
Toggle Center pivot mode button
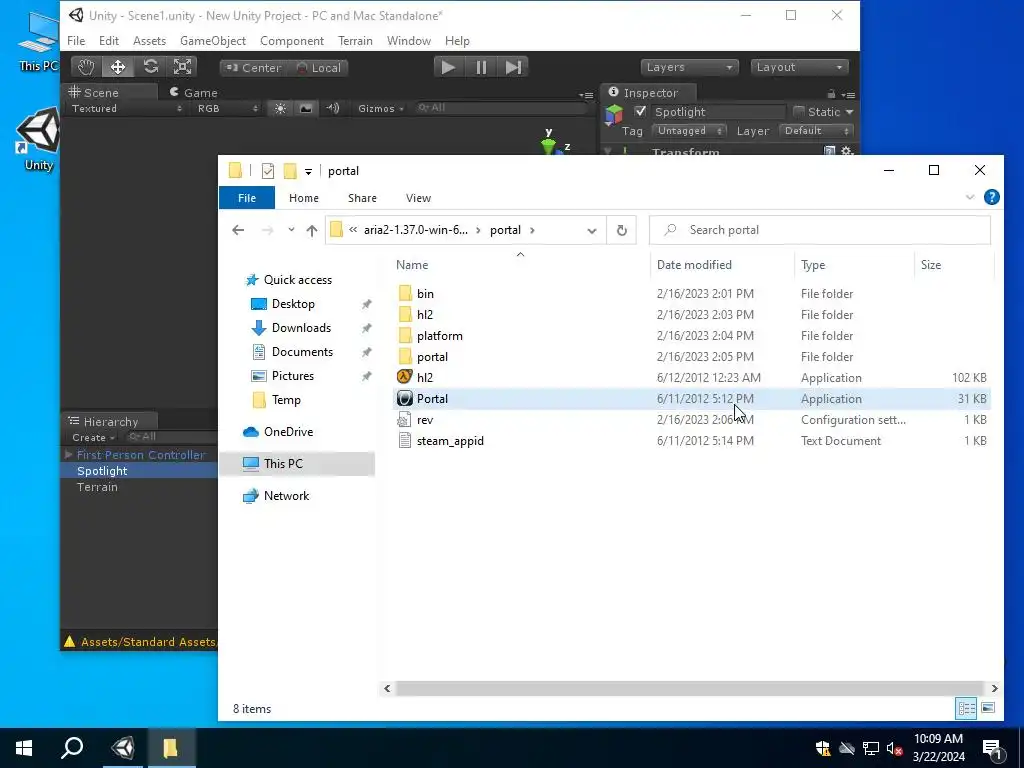click(x=253, y=68)
